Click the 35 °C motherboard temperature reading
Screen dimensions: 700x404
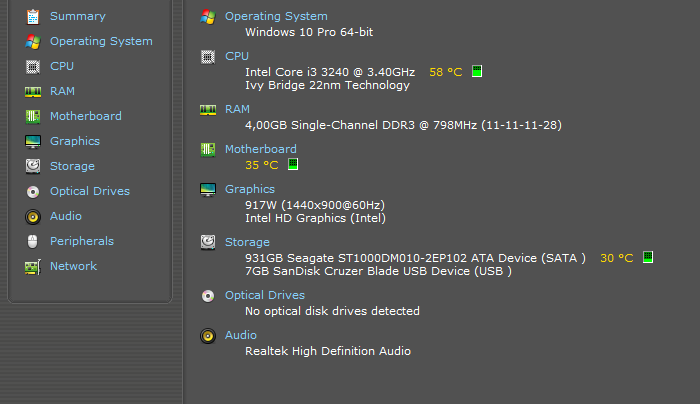(262, 165)
